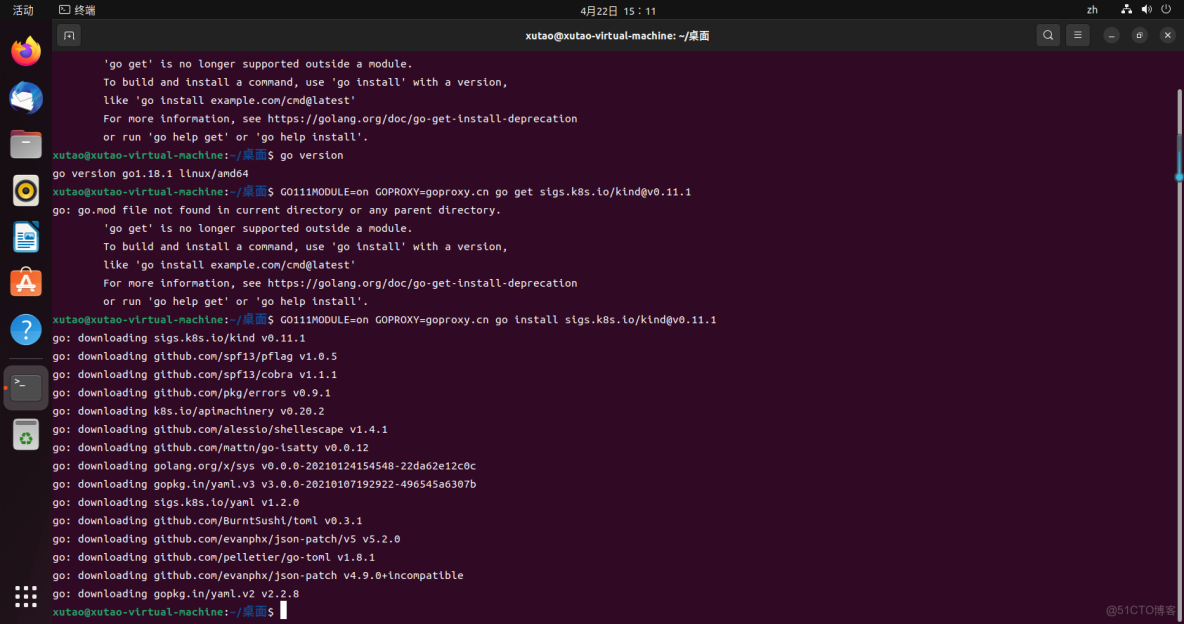Open the terminal search magnifier icon
This screenshot has height=624, width=1184.
1048,35
